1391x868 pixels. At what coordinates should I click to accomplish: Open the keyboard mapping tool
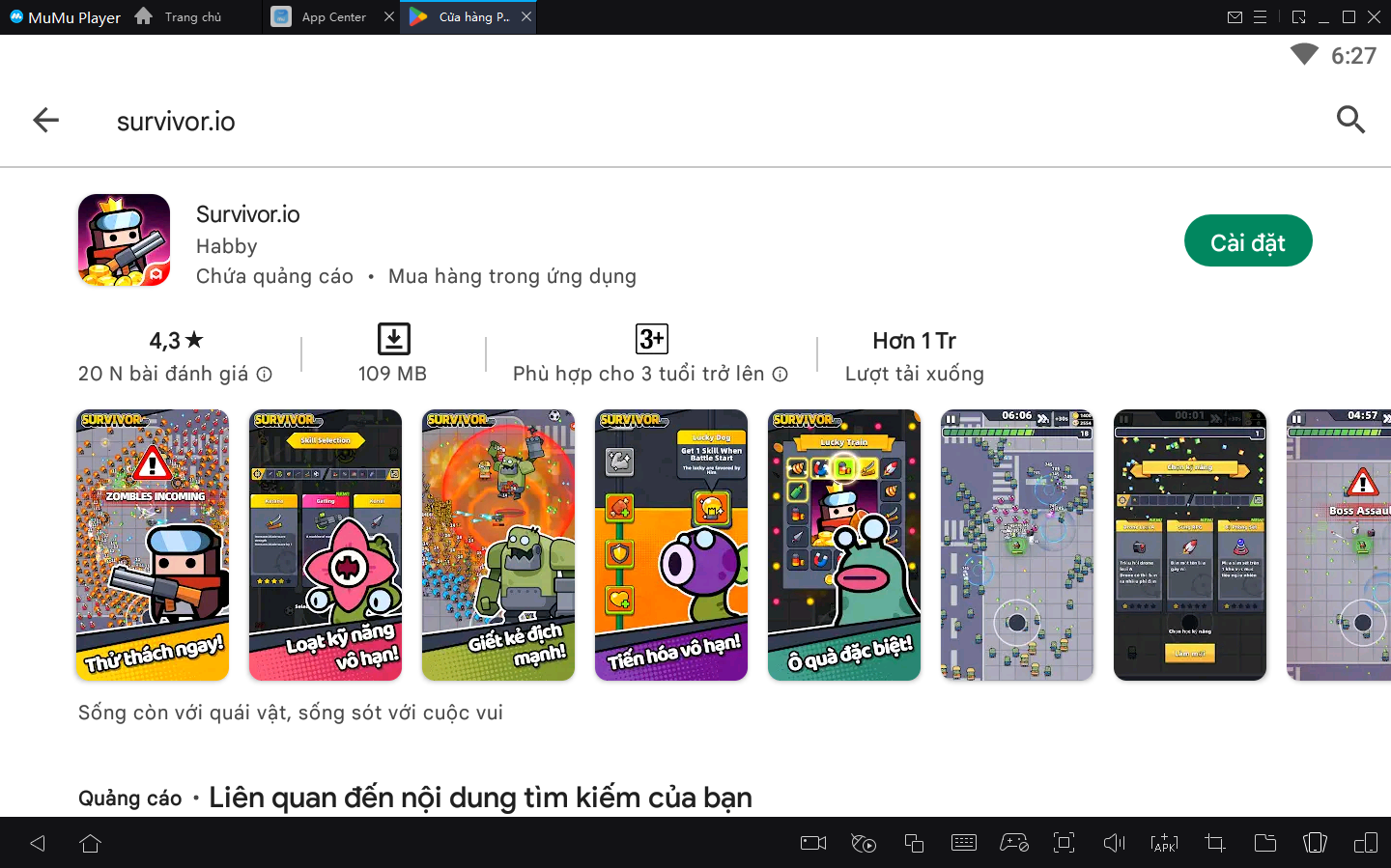pyautogui.click(x=964, y=843)
